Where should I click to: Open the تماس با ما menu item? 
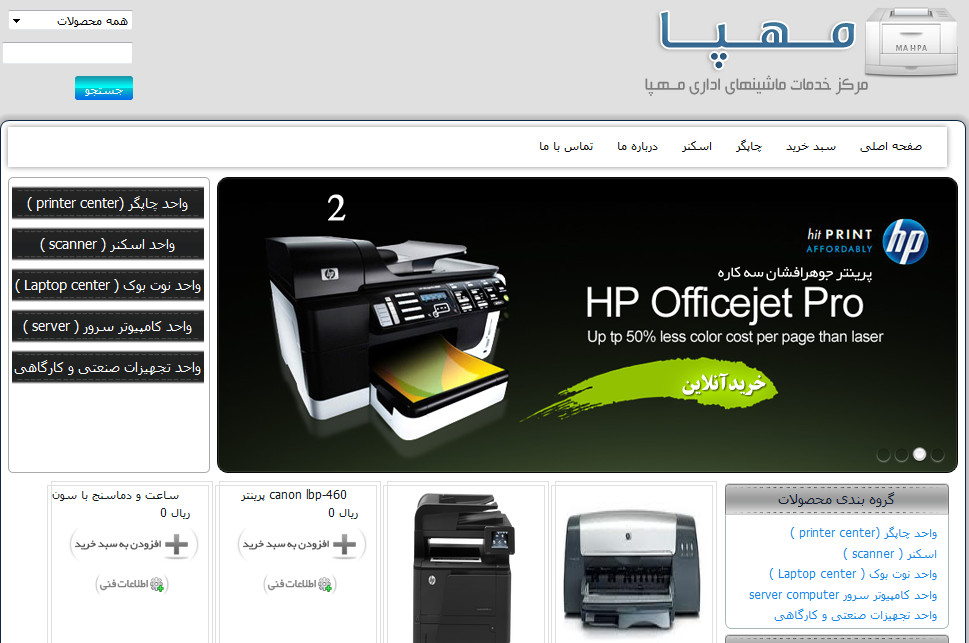566,147
